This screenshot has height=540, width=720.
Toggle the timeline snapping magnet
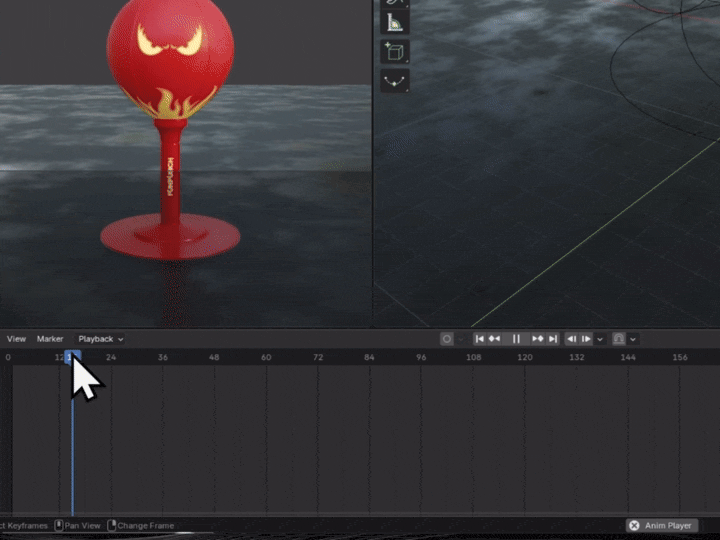tap(619, 339)
